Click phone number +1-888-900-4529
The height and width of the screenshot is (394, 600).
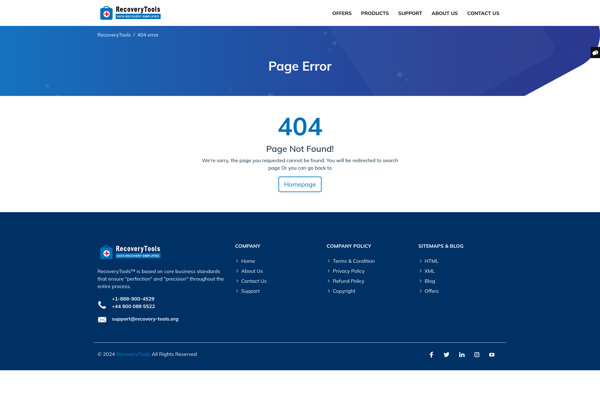pos(133,299)
